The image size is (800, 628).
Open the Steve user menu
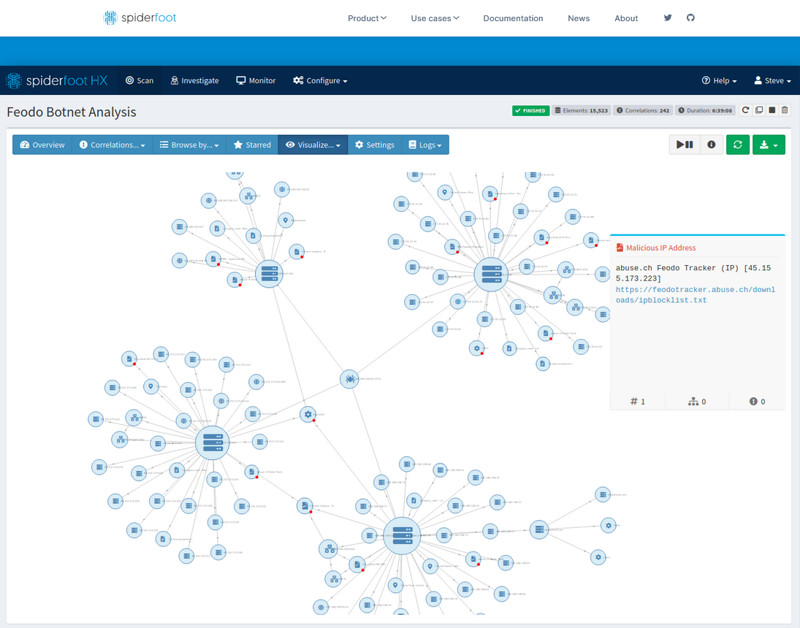pyautogui.click(x=772, y=81)
